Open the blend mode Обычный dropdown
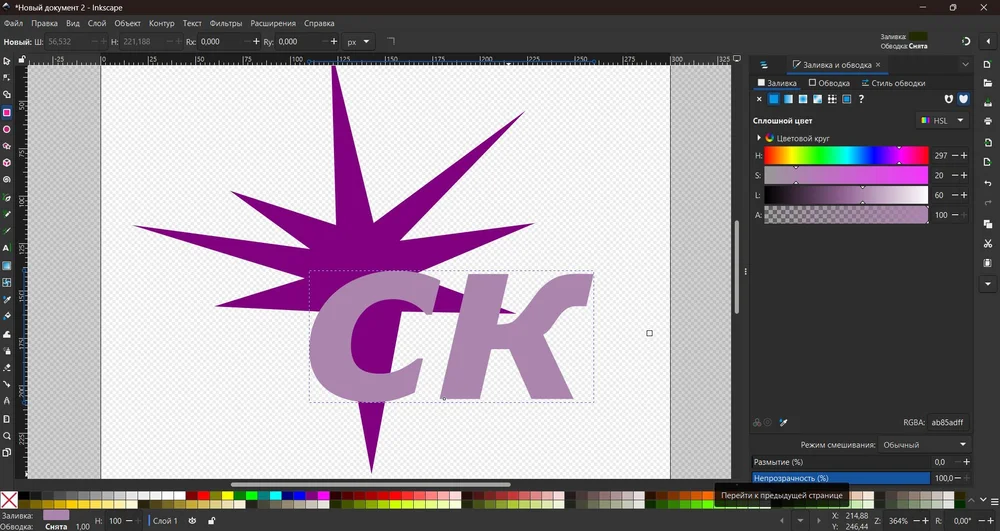 point(926,444)
